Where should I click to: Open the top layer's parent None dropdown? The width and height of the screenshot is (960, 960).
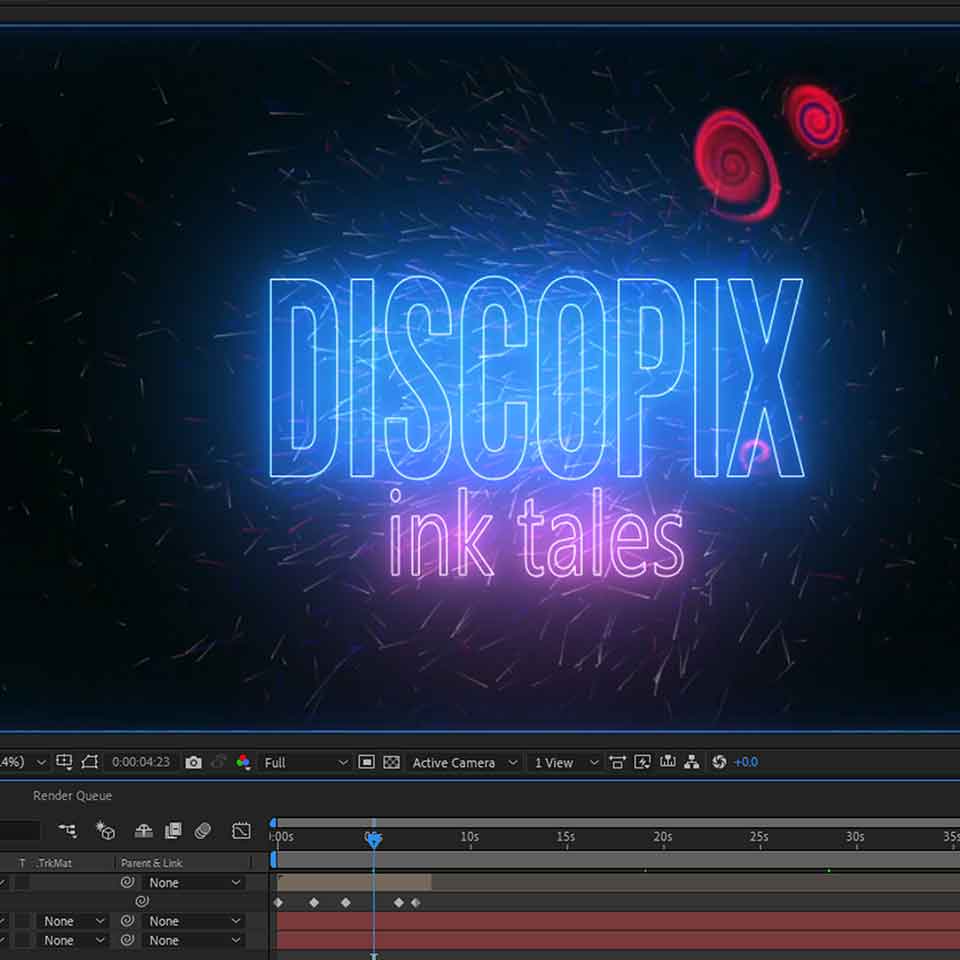193,882
